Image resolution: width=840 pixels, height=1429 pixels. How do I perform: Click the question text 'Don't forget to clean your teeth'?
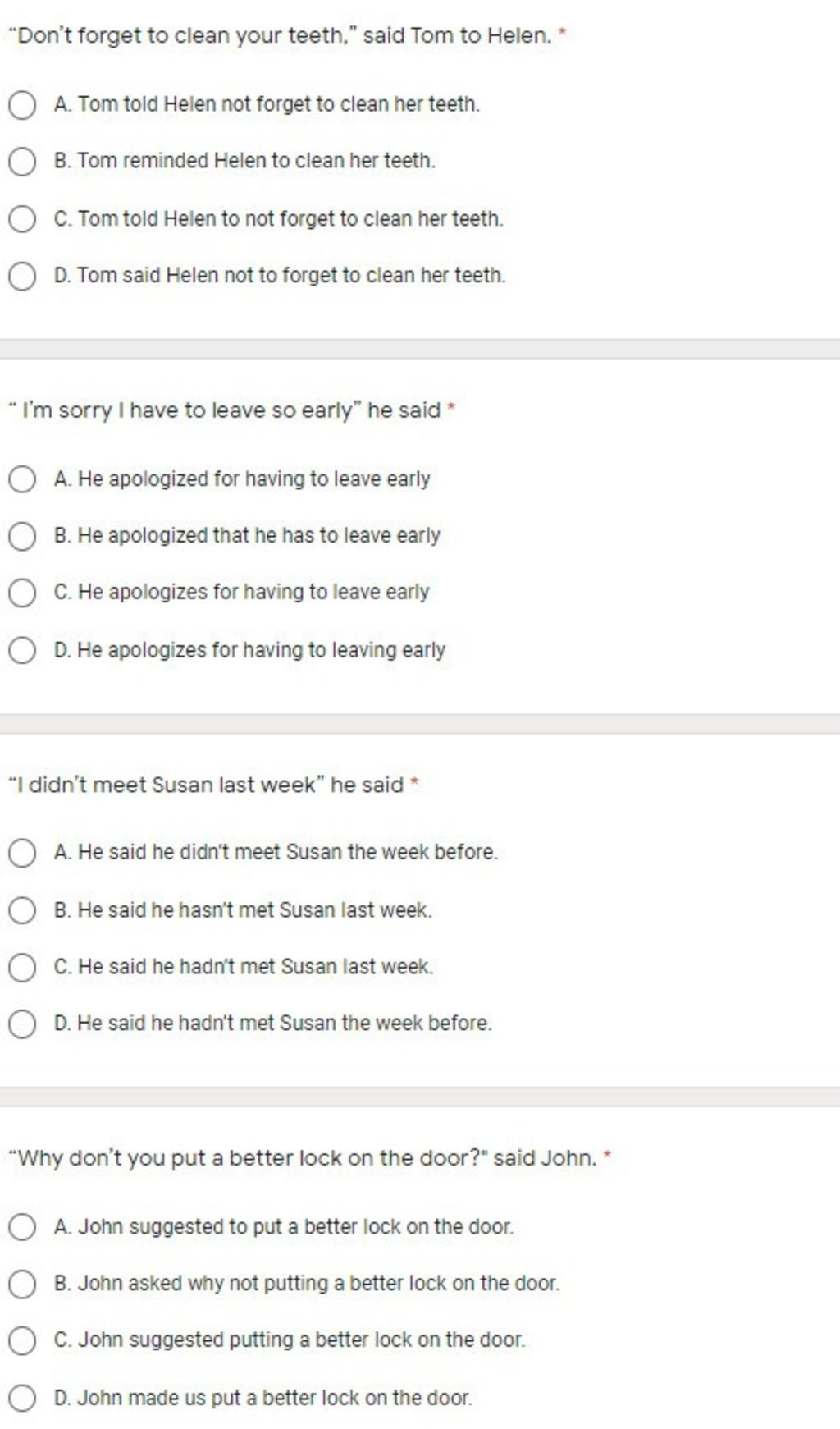point(281,36)
